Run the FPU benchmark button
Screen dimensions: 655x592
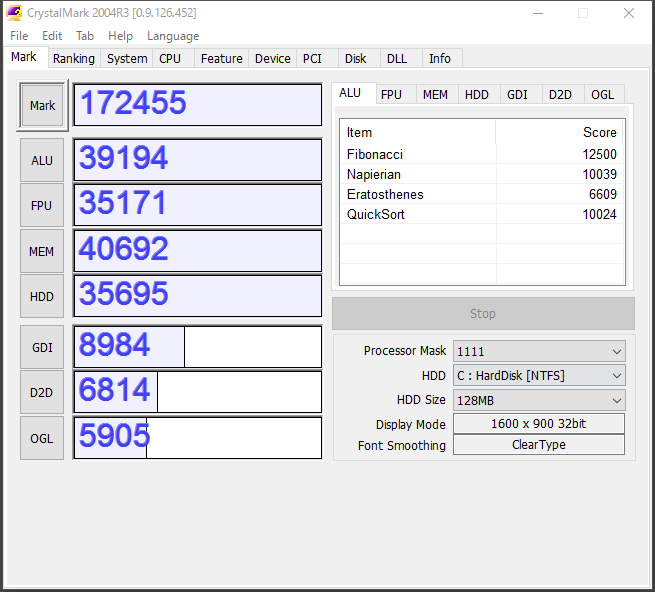(42, 206)
